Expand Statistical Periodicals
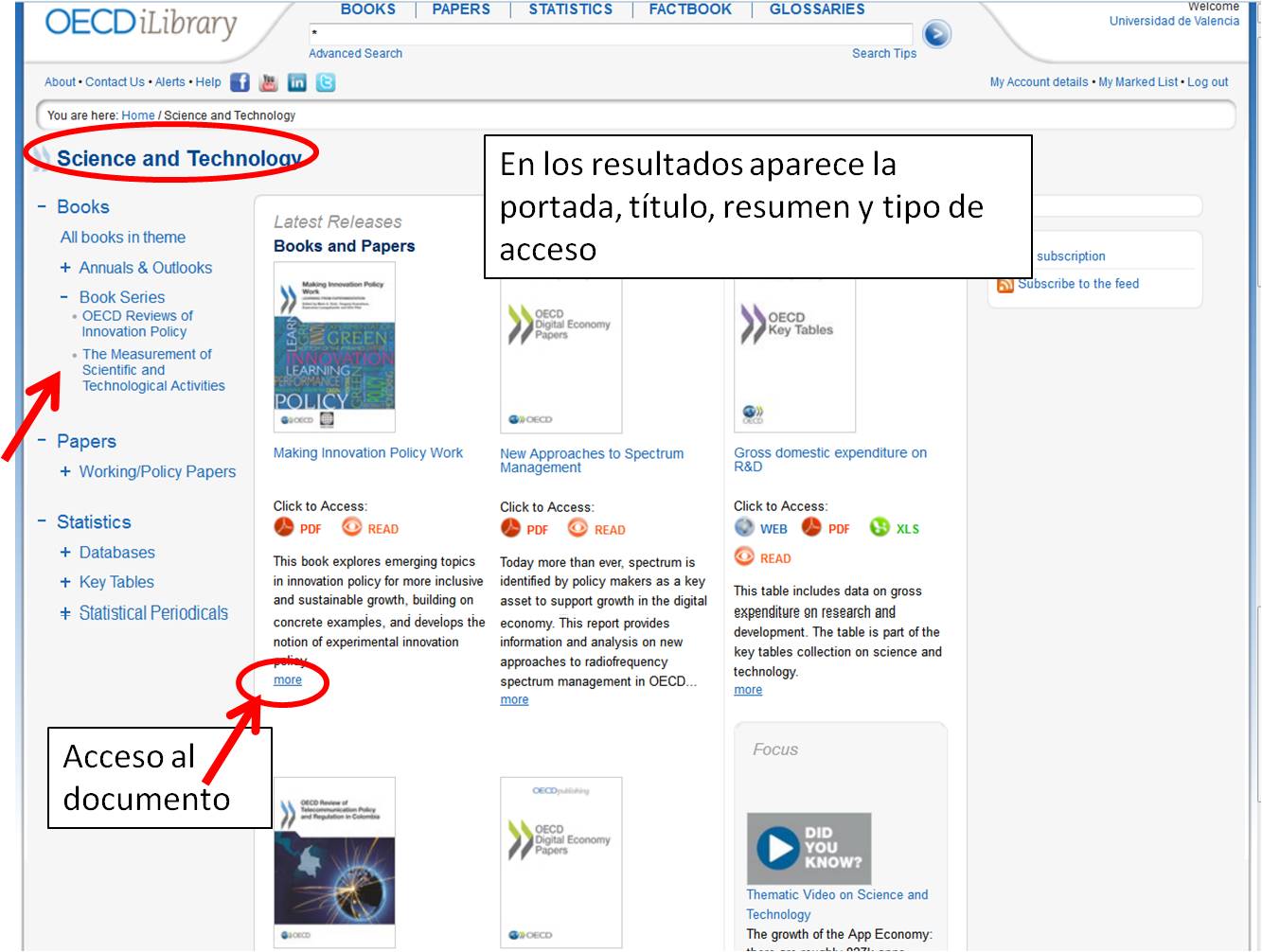The width and height of the screenshot is (1262, 952). pos(65,613)
